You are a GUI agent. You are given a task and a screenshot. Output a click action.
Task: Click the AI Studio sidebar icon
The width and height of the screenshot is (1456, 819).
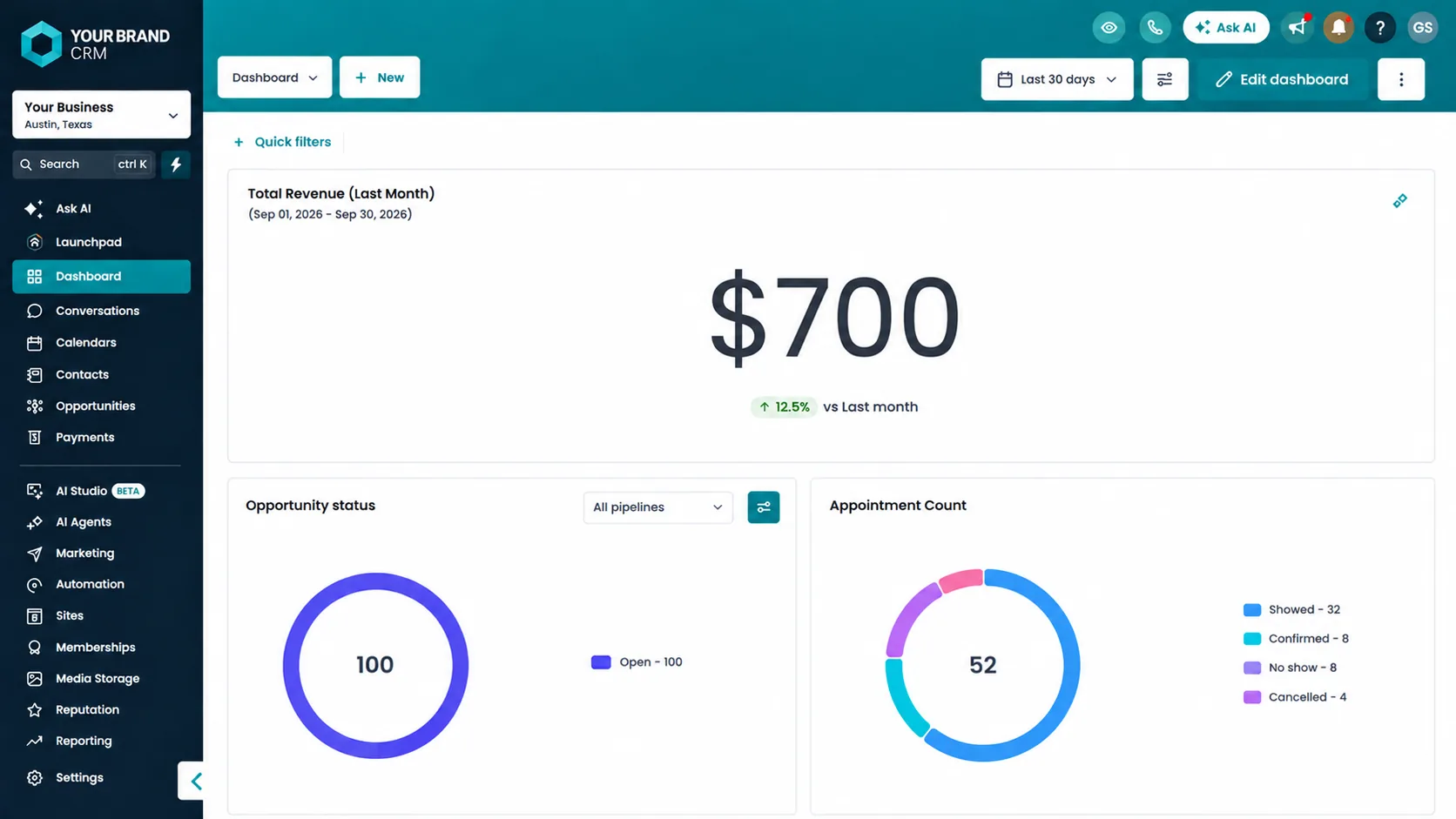[35, 491]
